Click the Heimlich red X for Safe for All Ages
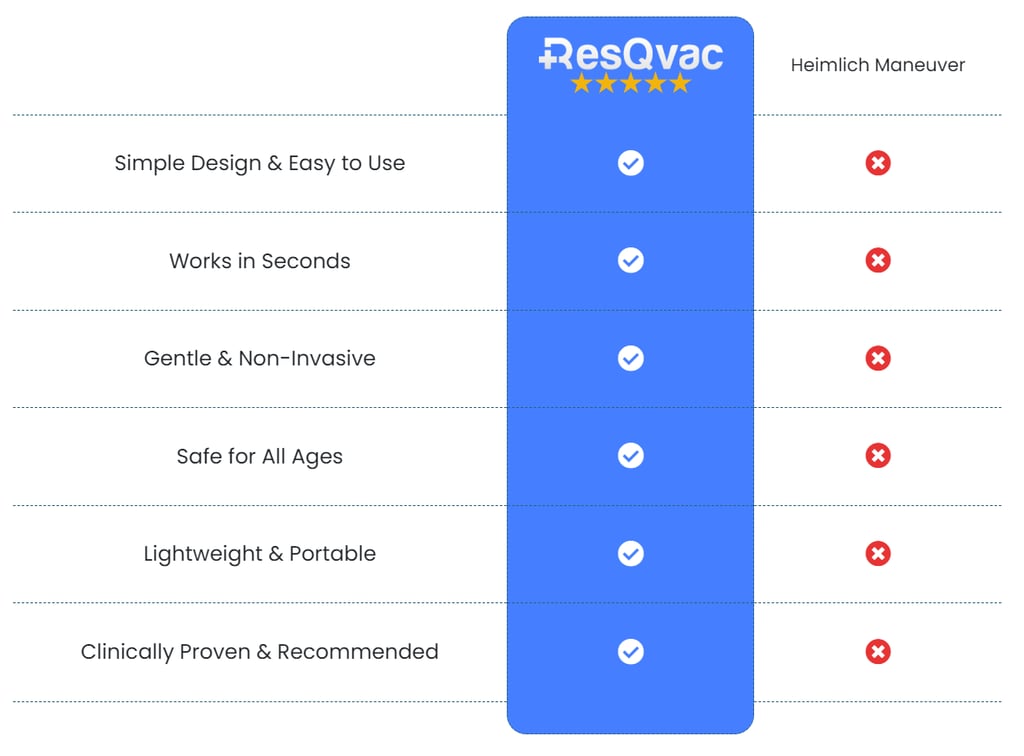 [878, 456]
